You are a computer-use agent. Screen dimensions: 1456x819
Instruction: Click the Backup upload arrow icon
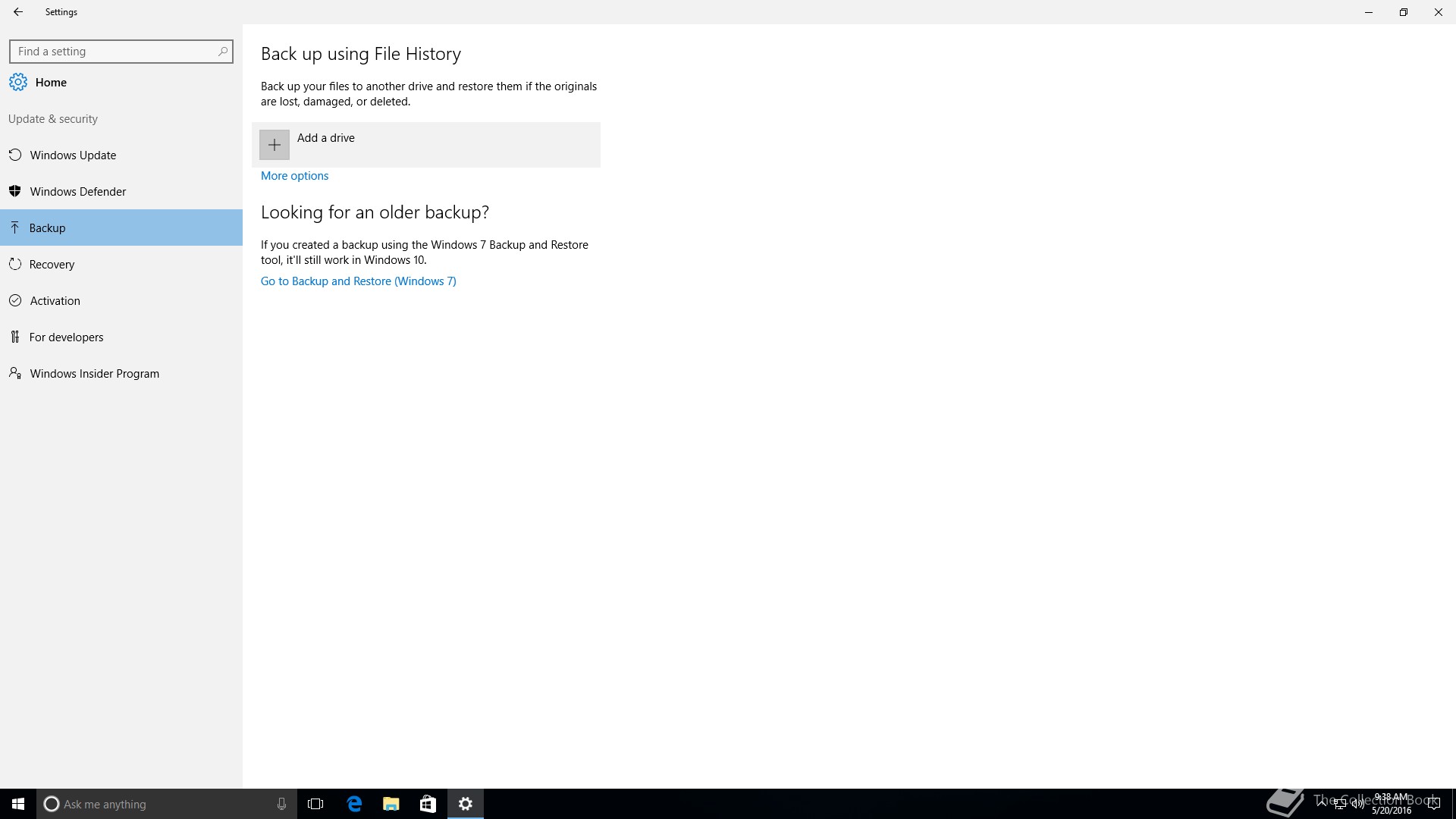pyautogui.click(x=14, y=227)
